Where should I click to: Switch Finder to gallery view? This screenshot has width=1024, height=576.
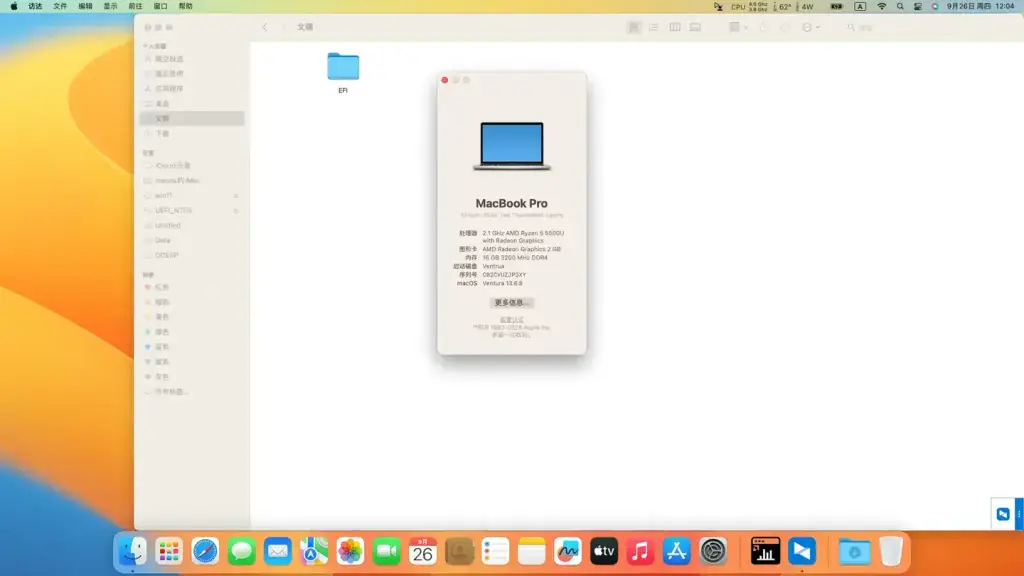[x=696, y=27]
